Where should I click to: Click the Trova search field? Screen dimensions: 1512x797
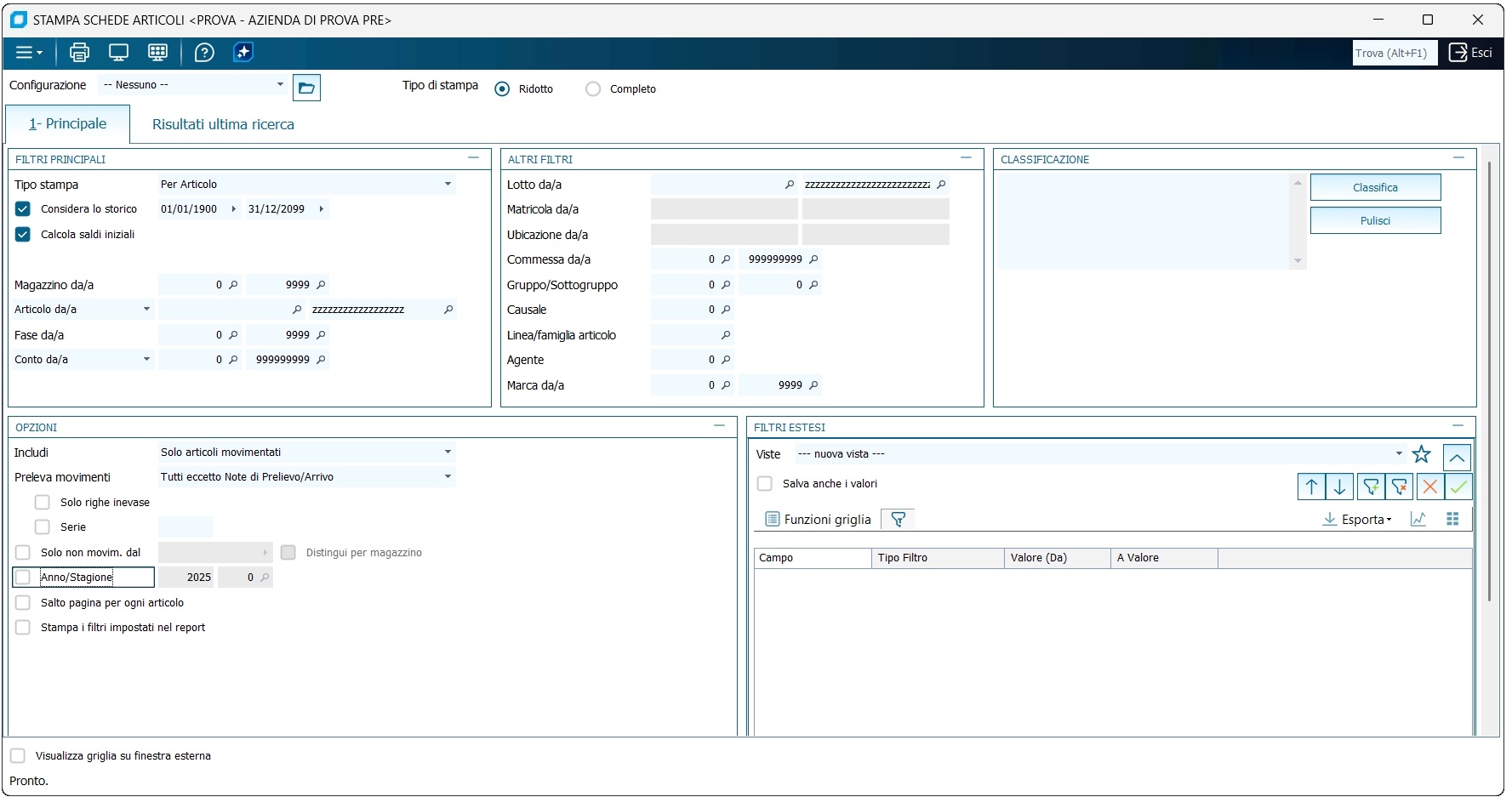1394,53
